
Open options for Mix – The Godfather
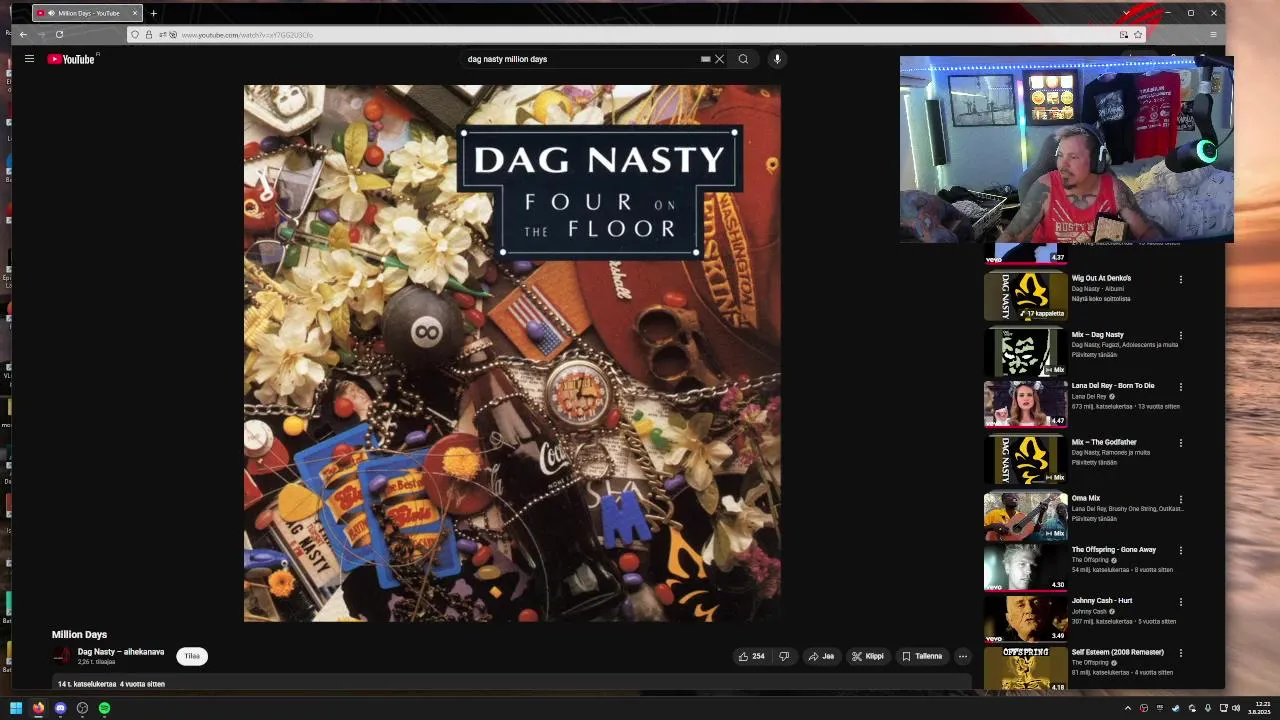click(x=1181, y=443)
